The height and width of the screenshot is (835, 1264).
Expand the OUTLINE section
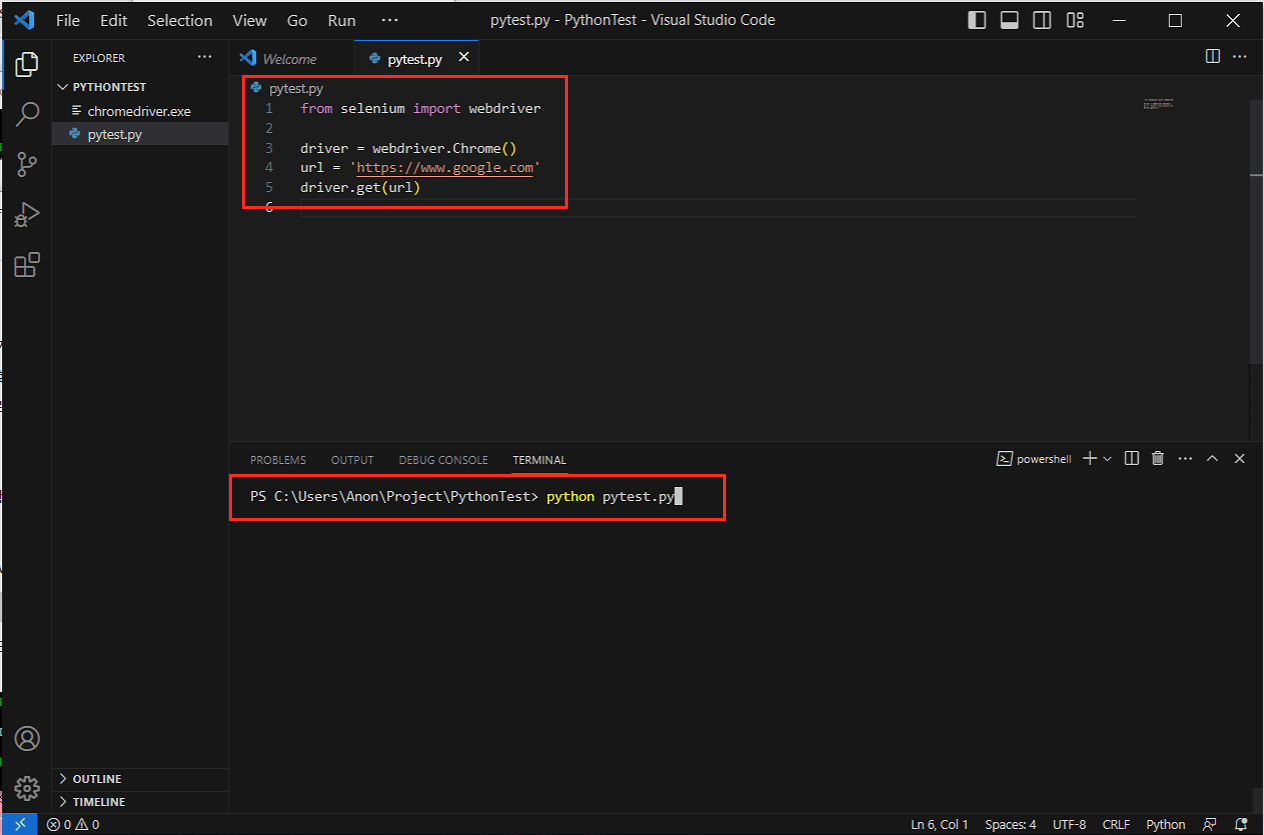click(96, 779)
